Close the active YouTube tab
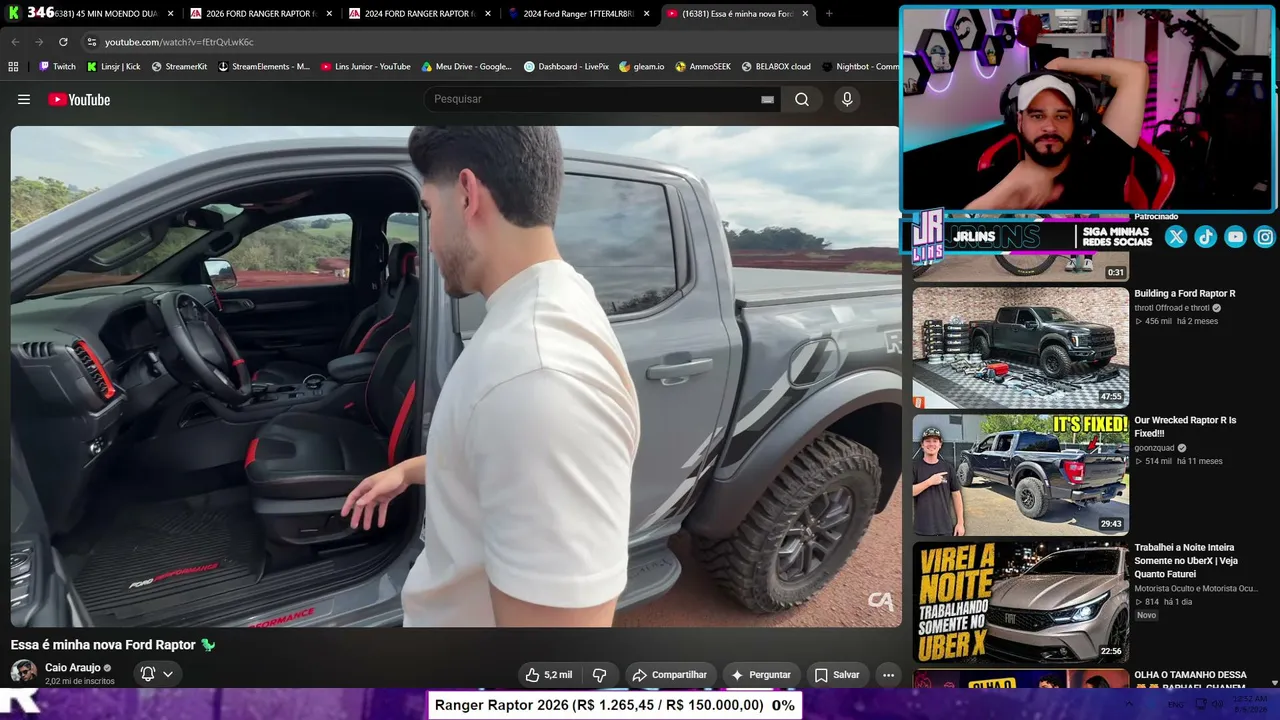 tap(805, 14)
